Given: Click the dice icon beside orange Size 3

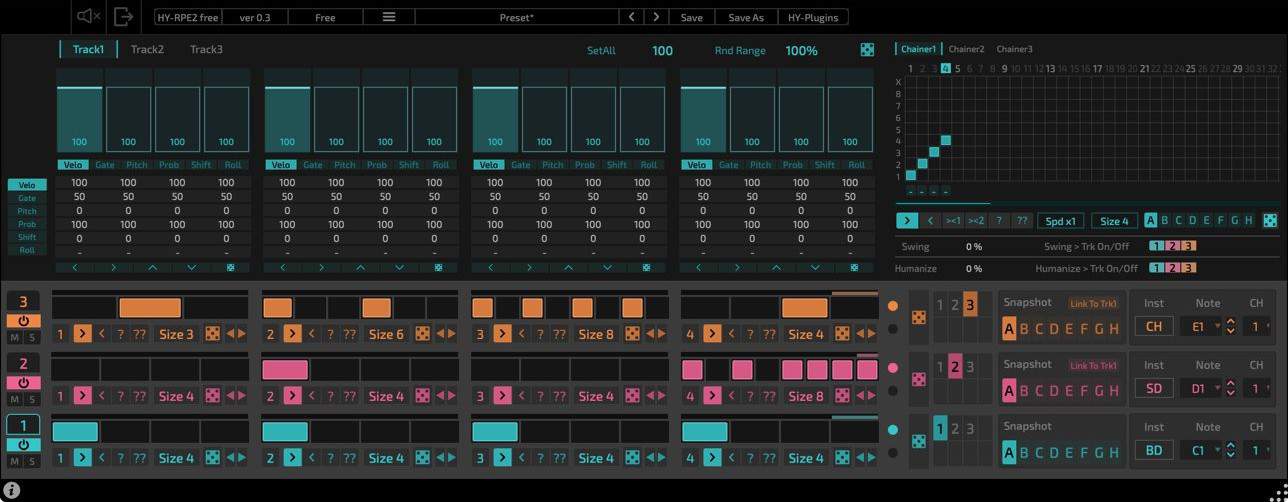Looking at the screenshot, I should pos(212,334).
